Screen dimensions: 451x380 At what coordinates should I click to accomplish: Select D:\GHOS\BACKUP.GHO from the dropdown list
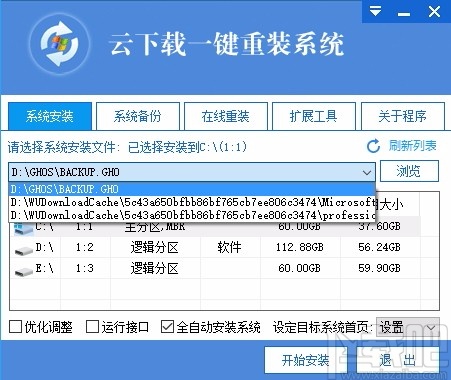pyautogui.click(x=192, y=189)
